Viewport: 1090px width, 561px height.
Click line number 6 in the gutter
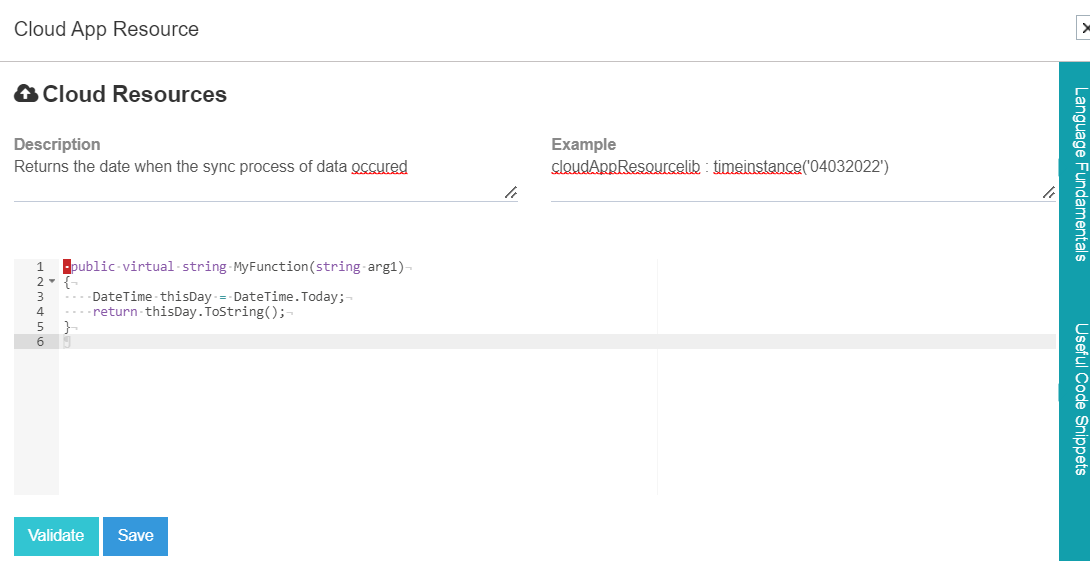click(x=40, y=341)
